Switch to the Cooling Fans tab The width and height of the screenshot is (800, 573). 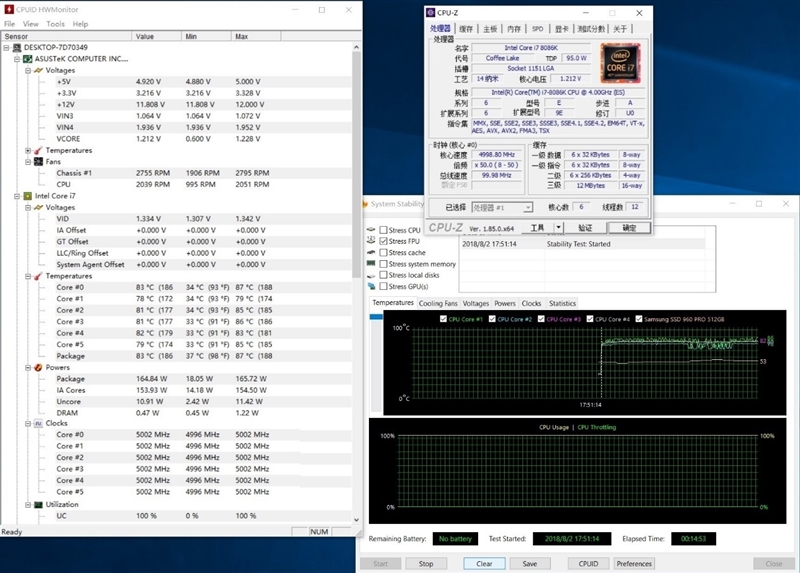(438, 303)
